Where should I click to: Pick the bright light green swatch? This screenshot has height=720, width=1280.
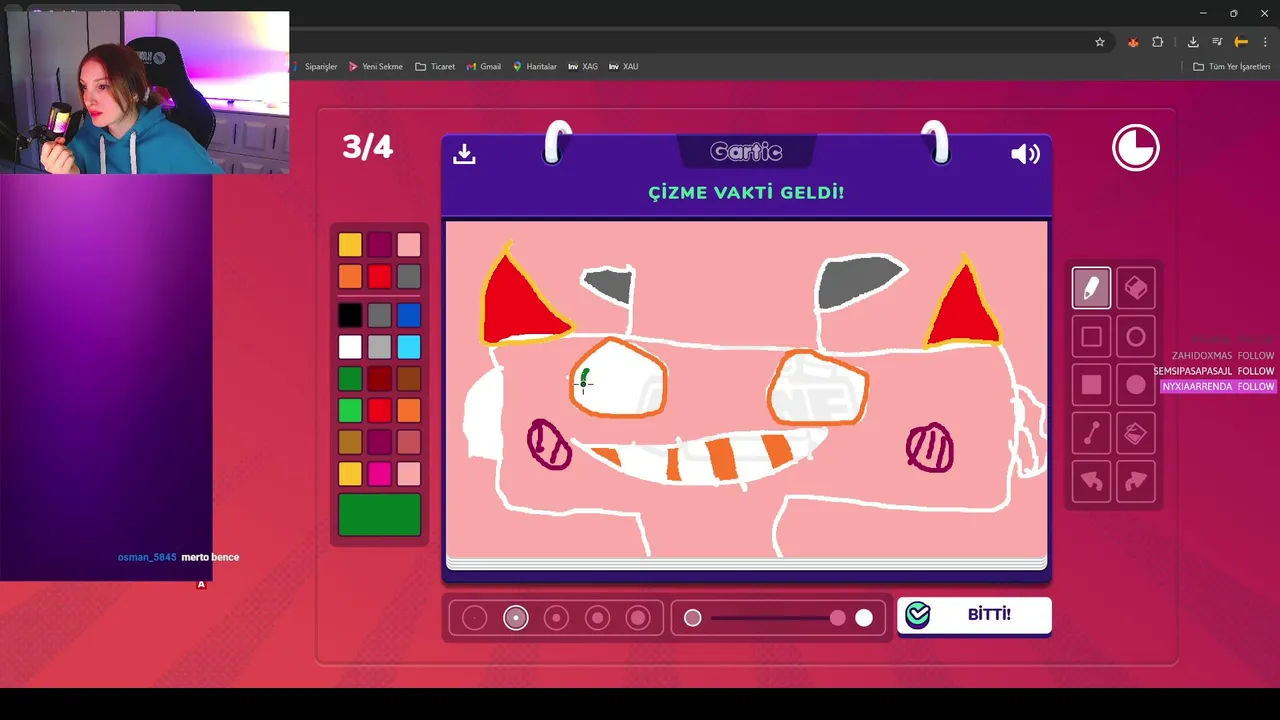(x=350, y=410)
